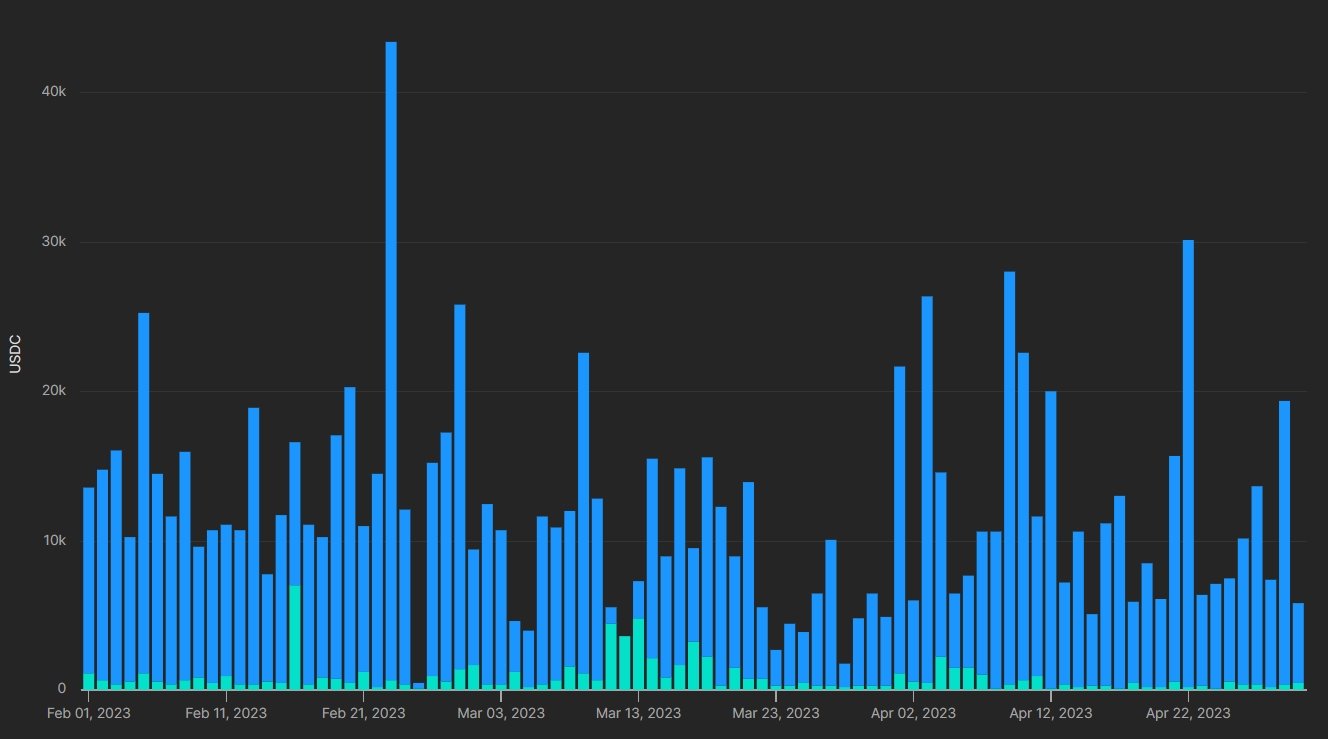Click the 40k y-axis label
1328x739 pixels.
pos(53,92)
